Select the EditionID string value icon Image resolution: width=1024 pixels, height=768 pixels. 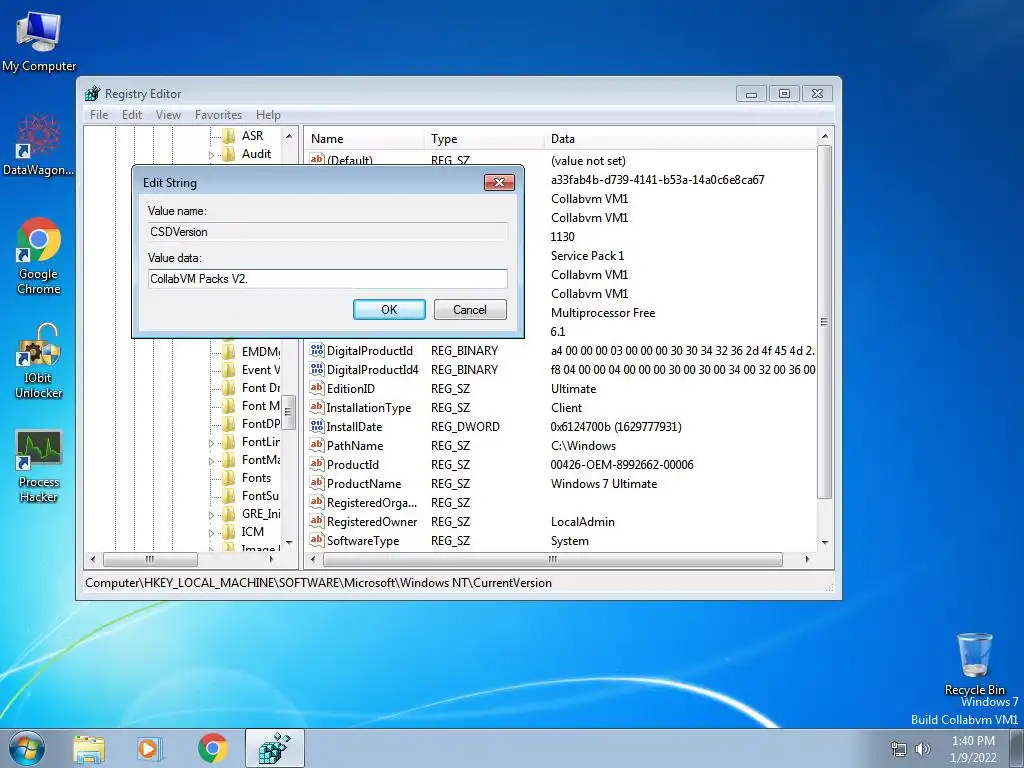click(x=317, y=388)
